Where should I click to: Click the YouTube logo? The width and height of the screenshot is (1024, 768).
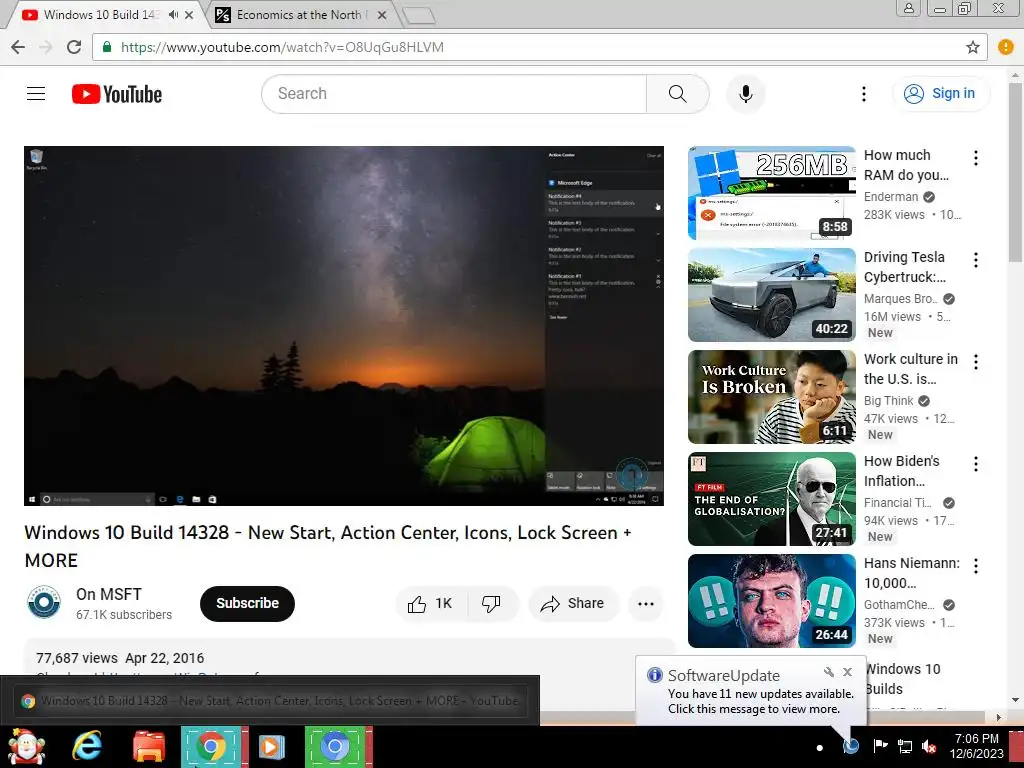pos(117,94)
